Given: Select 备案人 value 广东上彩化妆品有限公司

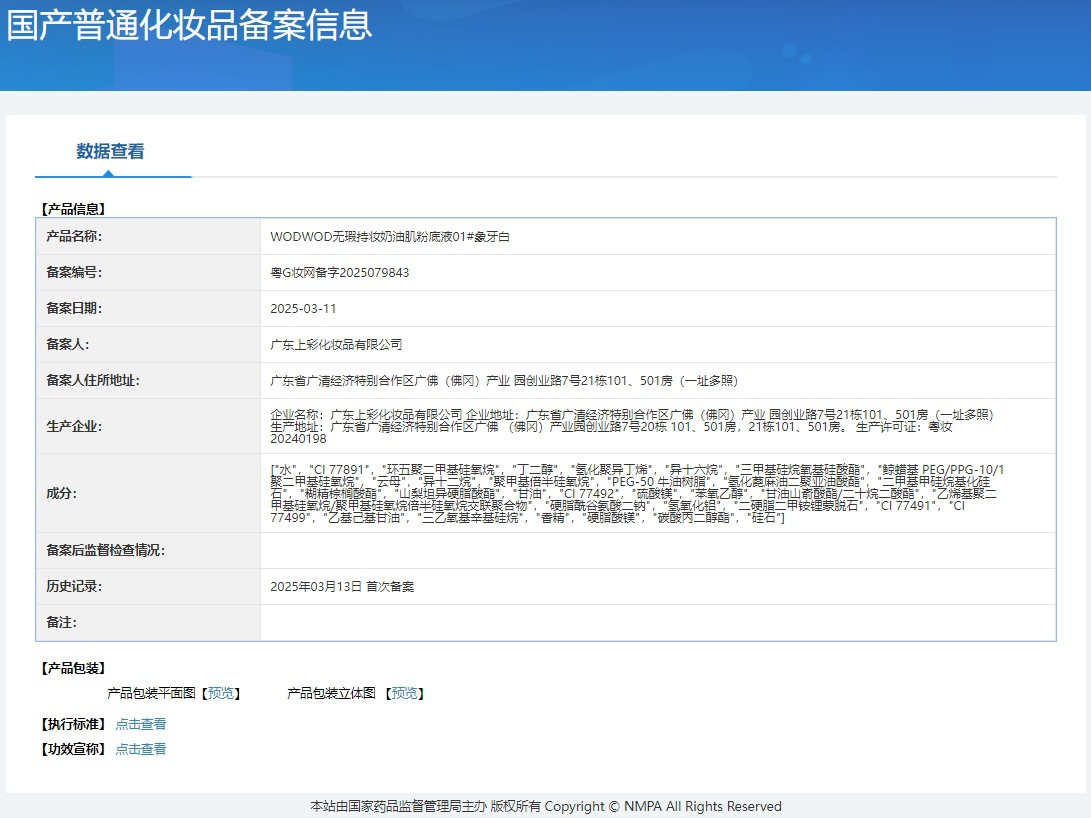Looking at the screenshot, I should pyautogui.click(x=336, y=344).
